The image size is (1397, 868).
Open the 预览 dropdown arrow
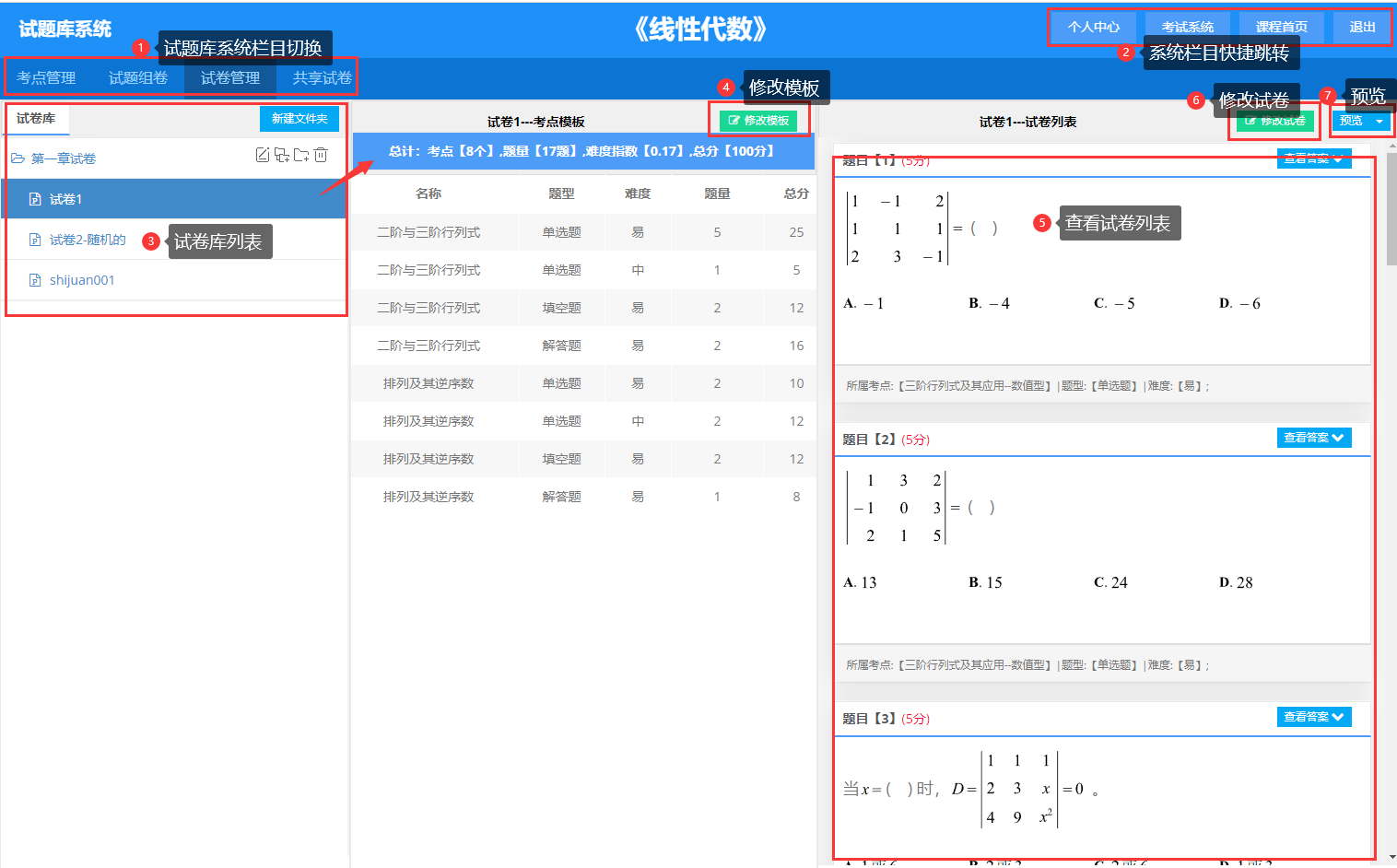point(1379,121)
